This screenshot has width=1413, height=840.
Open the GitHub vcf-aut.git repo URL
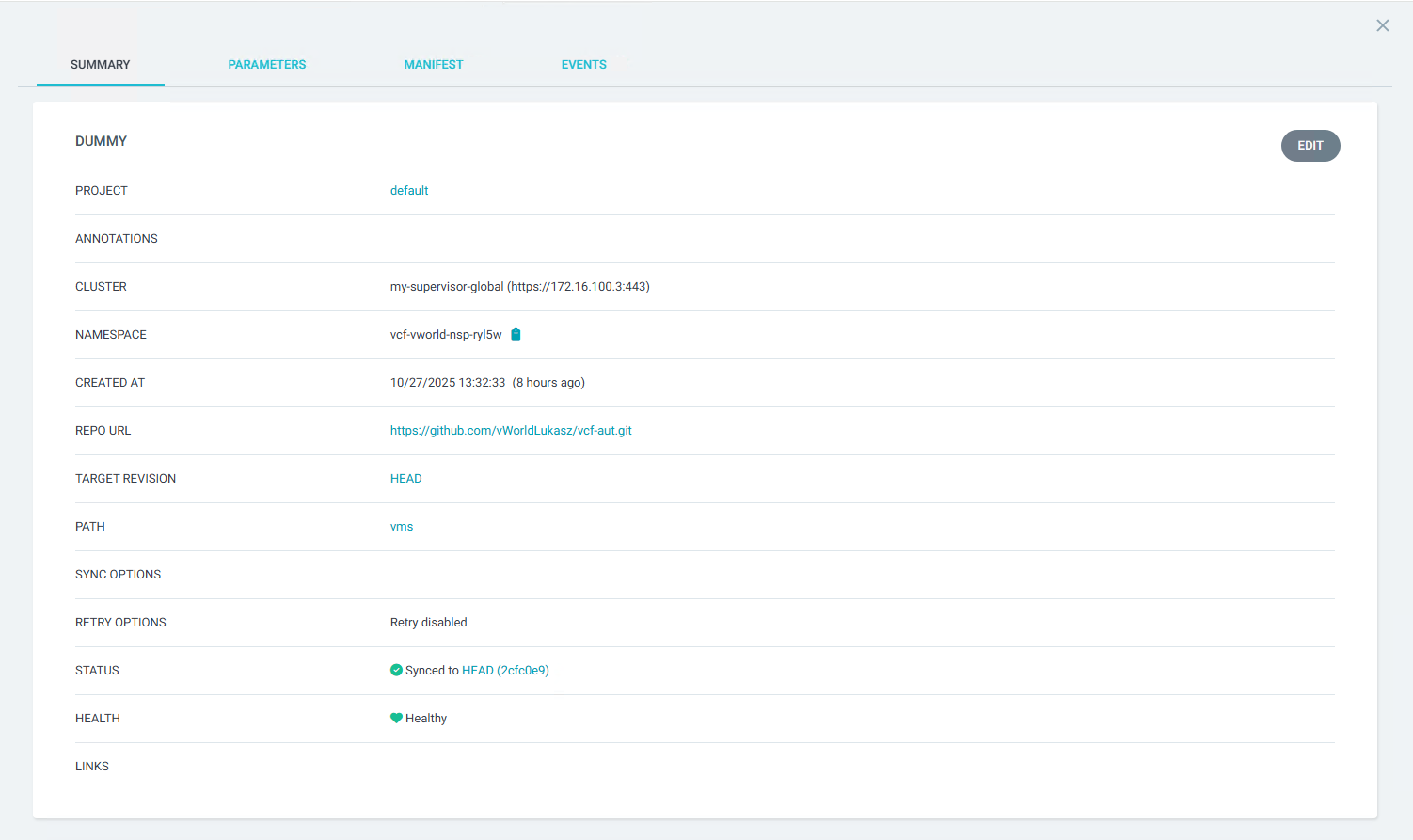tap(511, 431)
